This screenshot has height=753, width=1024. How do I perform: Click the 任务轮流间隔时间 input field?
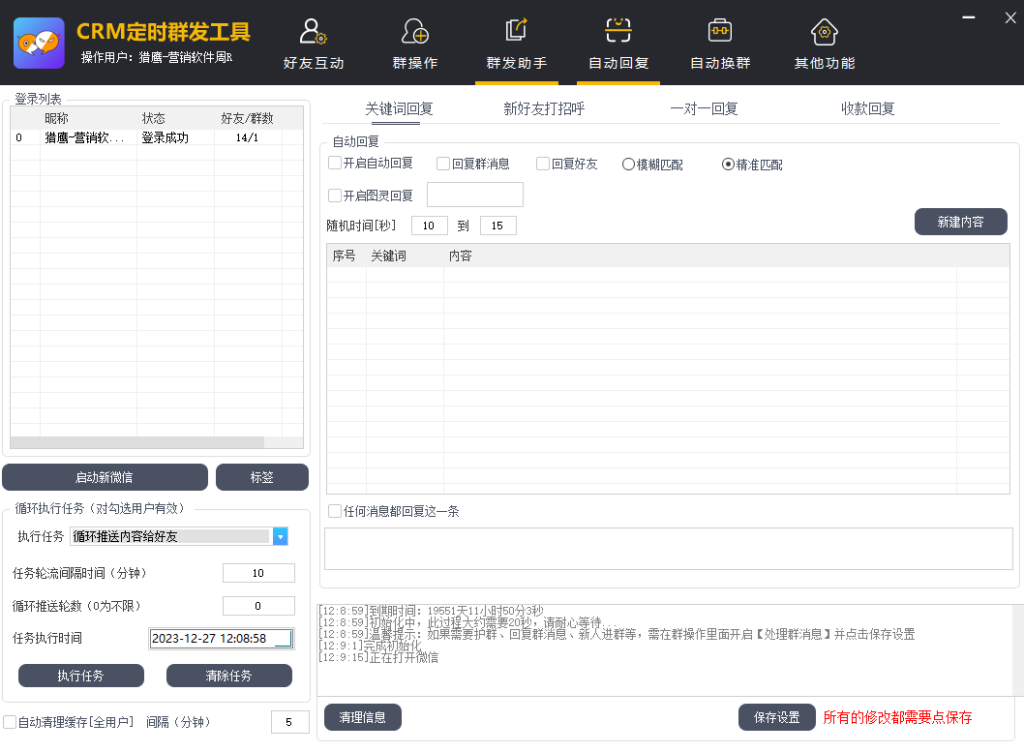coord(258,573)
